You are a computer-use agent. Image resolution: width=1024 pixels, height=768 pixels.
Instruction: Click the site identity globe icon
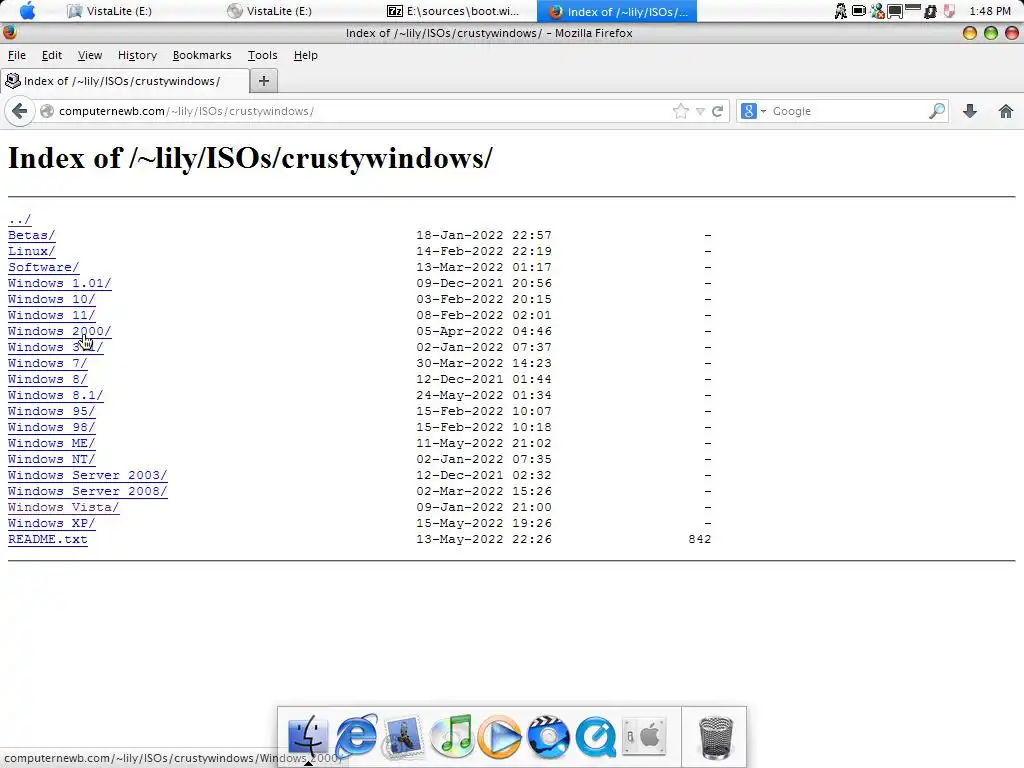coord(47,111)
